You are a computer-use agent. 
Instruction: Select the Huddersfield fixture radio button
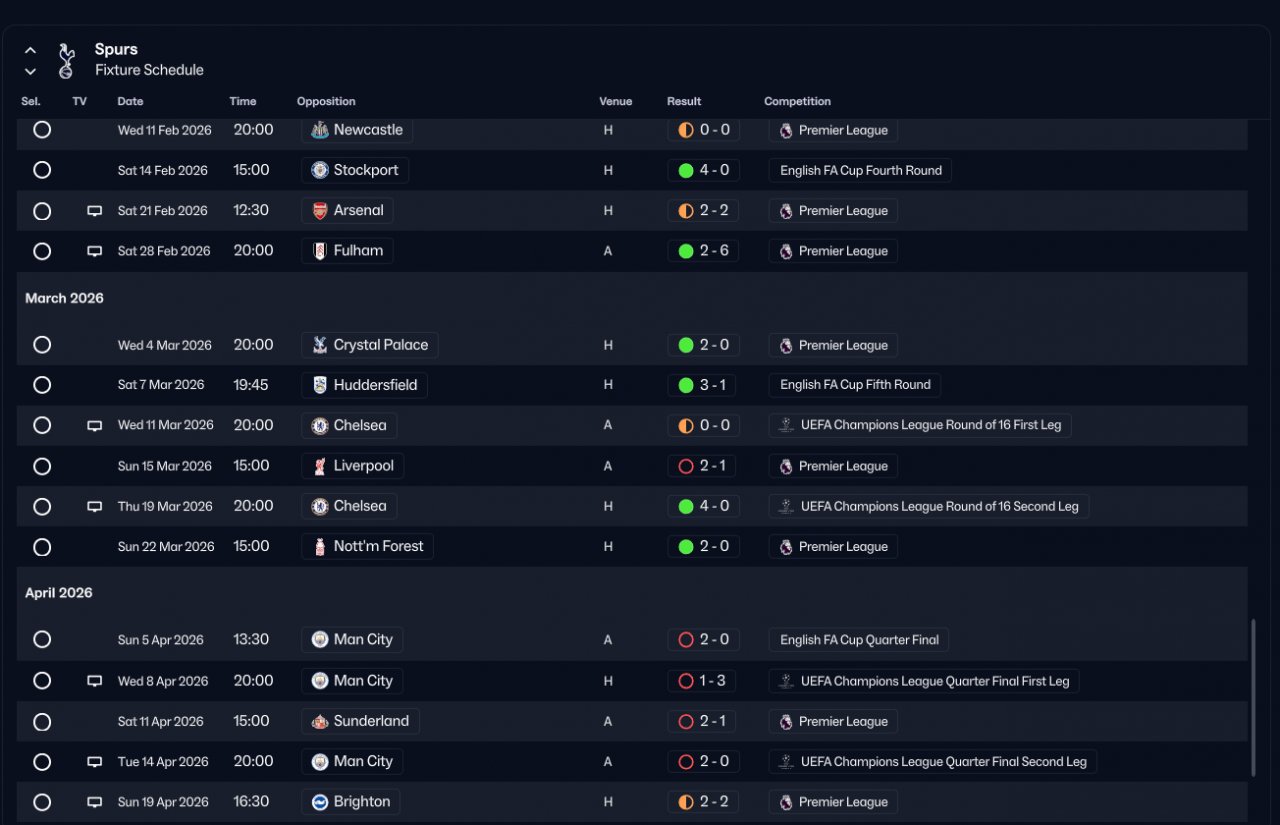(42, 385)
